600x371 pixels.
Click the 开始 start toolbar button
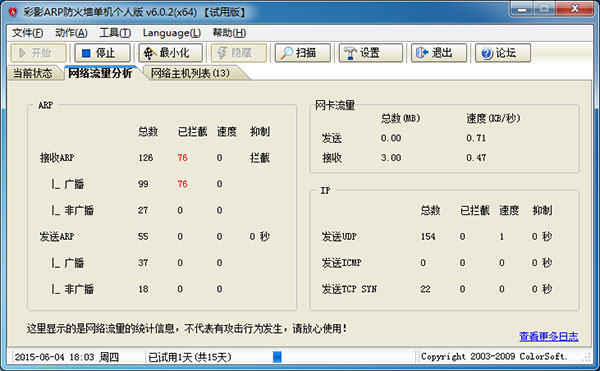[x=38, y=53]
